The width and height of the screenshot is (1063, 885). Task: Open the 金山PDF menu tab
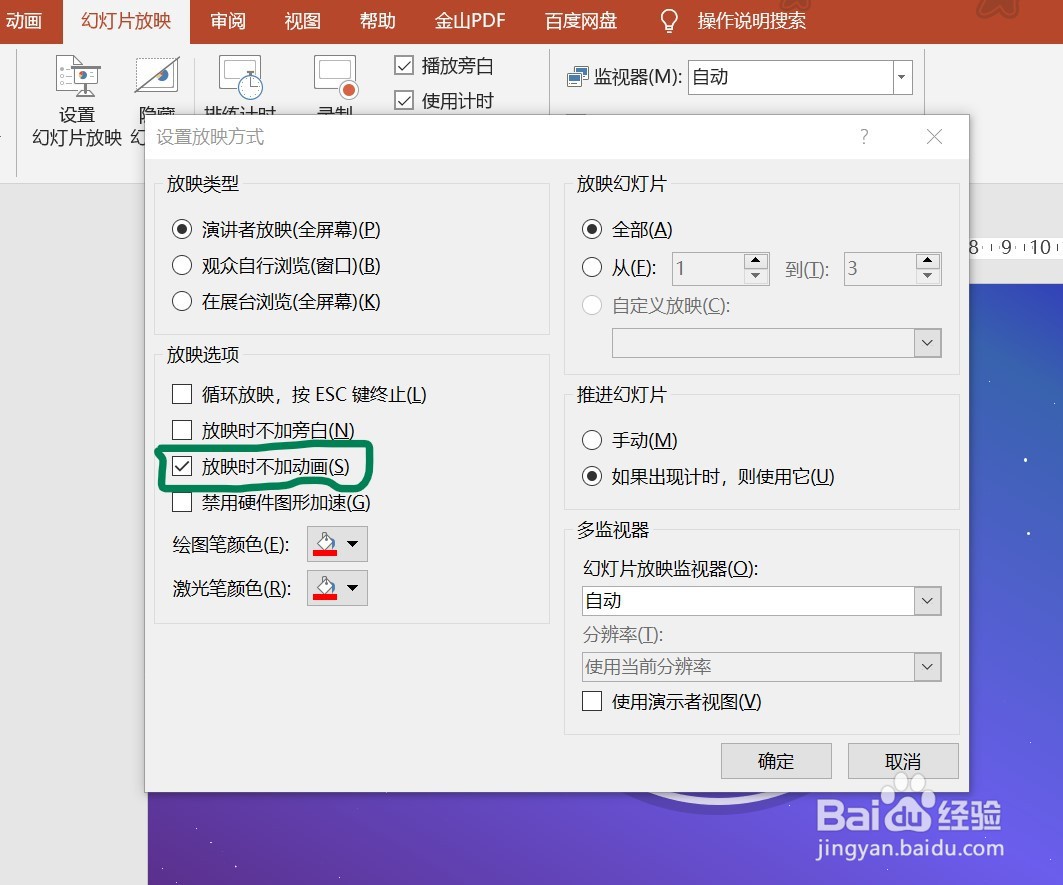(469, 20)
